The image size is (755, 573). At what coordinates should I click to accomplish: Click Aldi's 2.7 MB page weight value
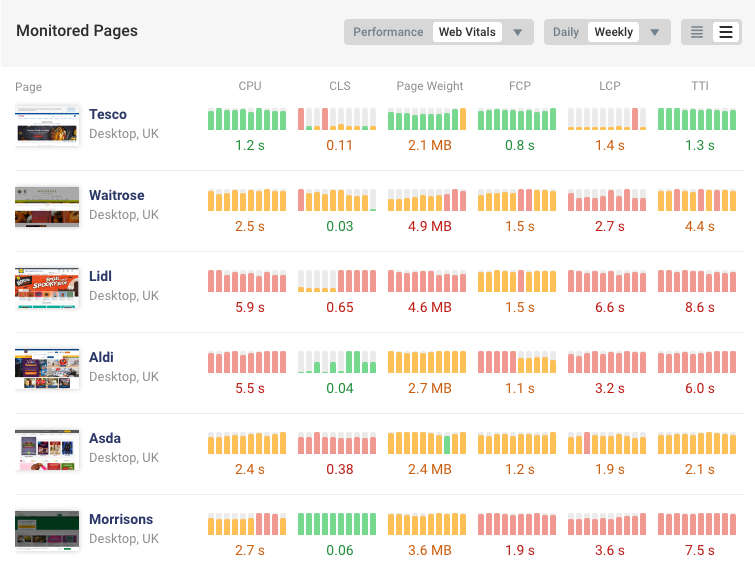(430, 388)
